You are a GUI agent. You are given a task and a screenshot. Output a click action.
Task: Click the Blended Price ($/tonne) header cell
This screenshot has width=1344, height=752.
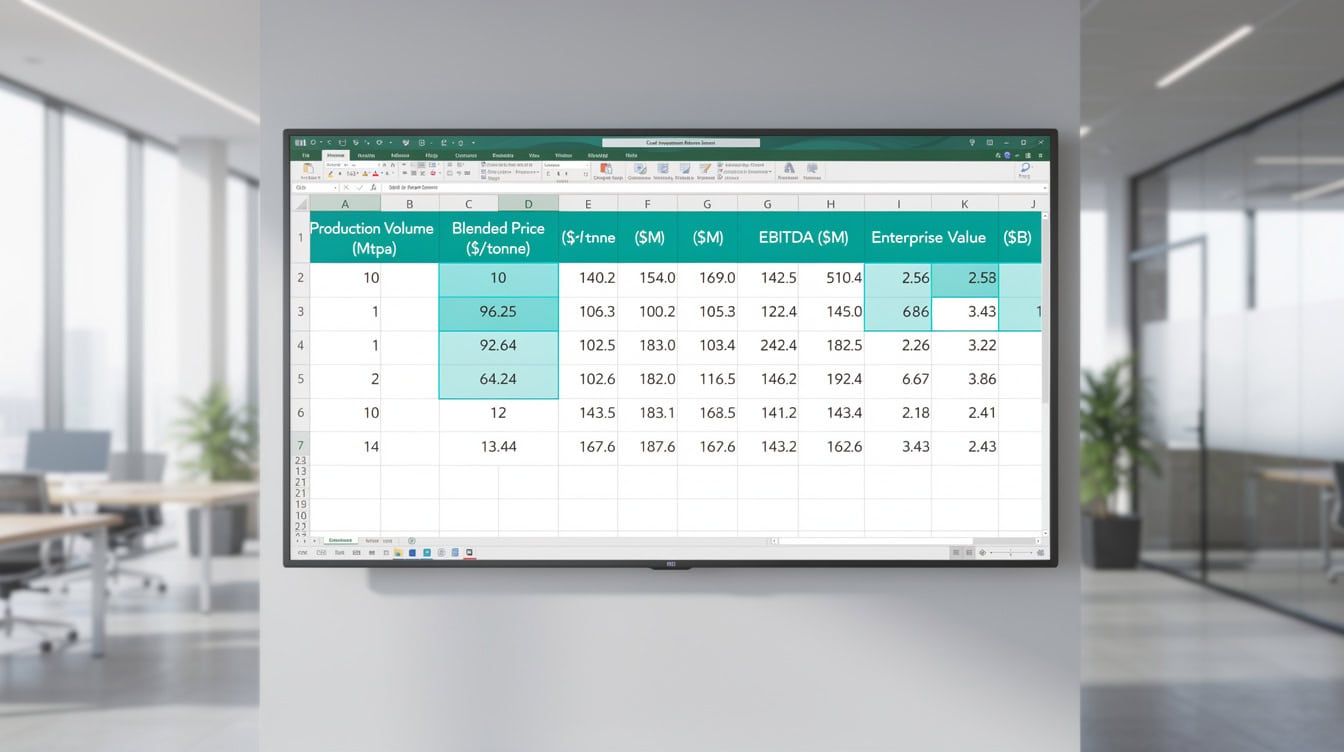498,238
